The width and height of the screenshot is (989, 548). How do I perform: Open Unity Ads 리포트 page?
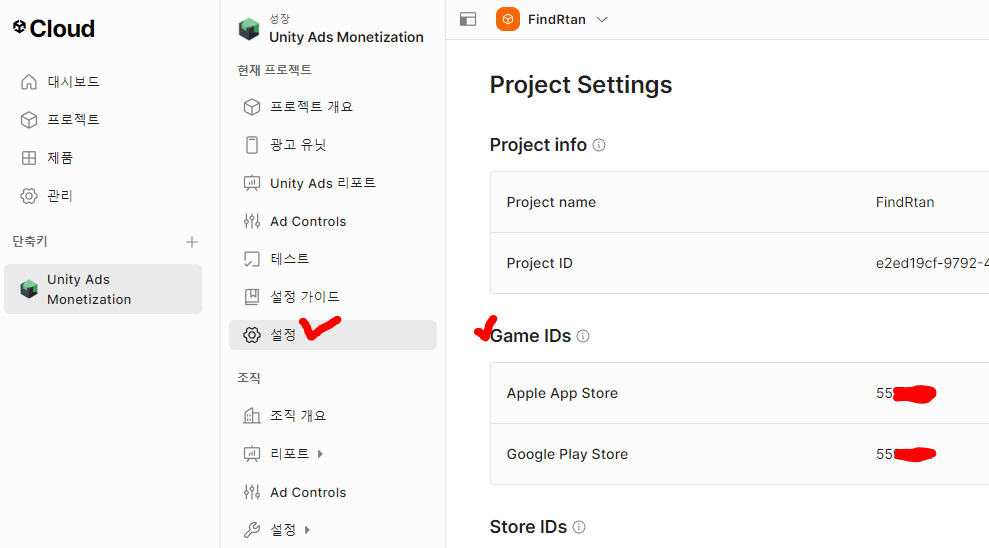click(x=323, y=184)
